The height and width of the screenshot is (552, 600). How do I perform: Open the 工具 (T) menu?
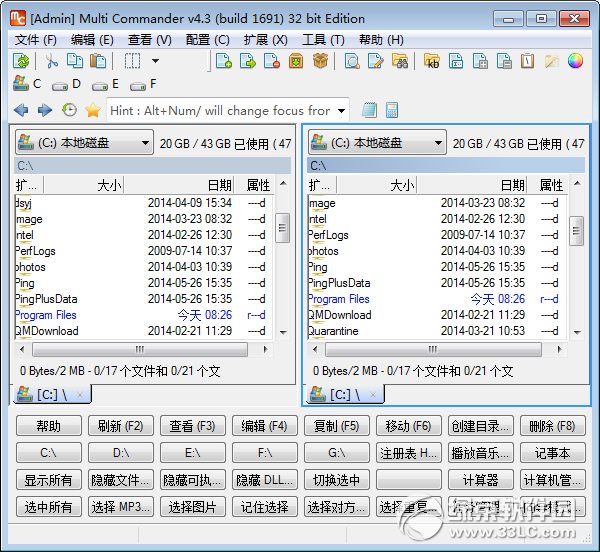coord(323,40)
